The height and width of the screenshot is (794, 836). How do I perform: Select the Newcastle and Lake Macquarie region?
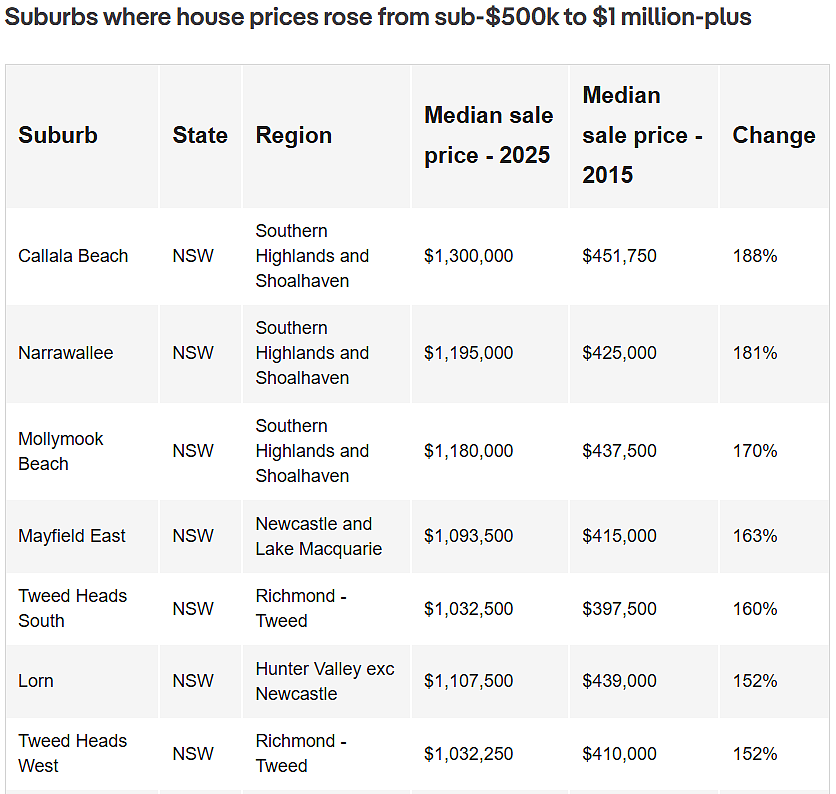318,536
